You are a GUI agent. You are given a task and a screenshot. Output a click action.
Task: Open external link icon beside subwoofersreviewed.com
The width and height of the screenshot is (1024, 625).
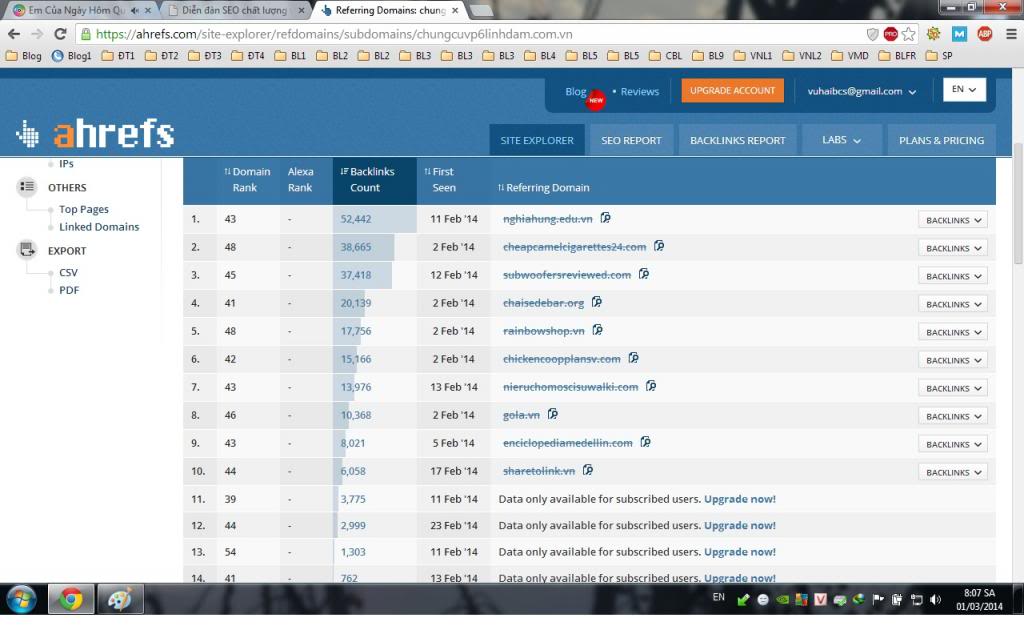644,274
